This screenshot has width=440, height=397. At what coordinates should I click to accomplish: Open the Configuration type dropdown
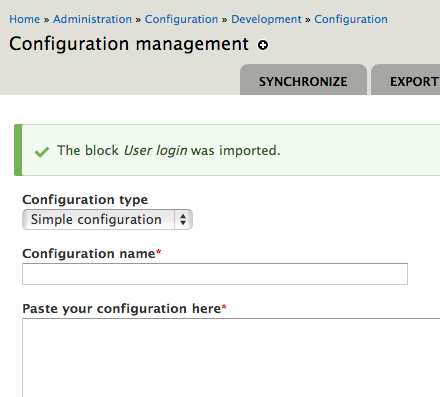coord(107,220)
